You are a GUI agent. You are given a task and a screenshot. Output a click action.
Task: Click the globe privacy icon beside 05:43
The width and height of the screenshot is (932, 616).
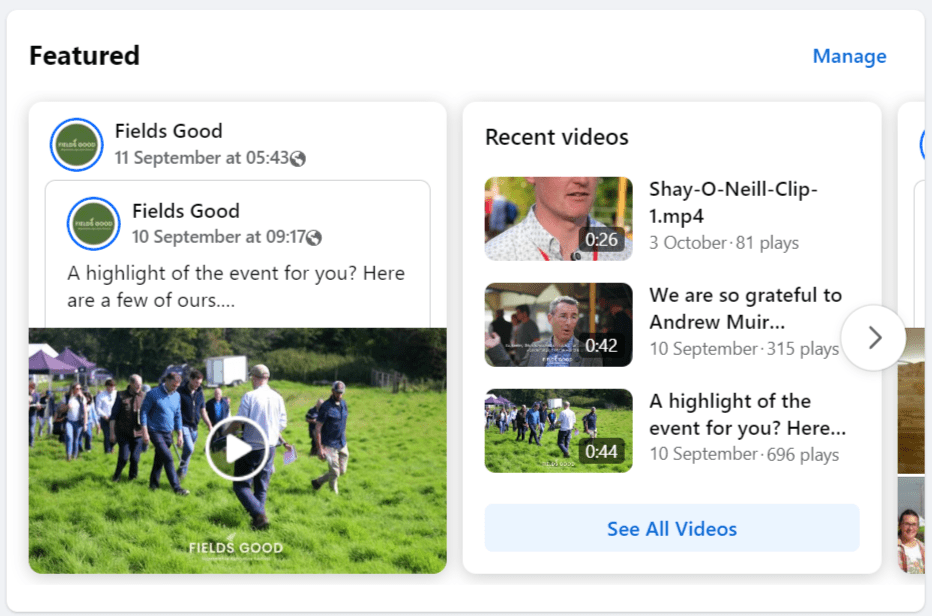tap(298, 159)
